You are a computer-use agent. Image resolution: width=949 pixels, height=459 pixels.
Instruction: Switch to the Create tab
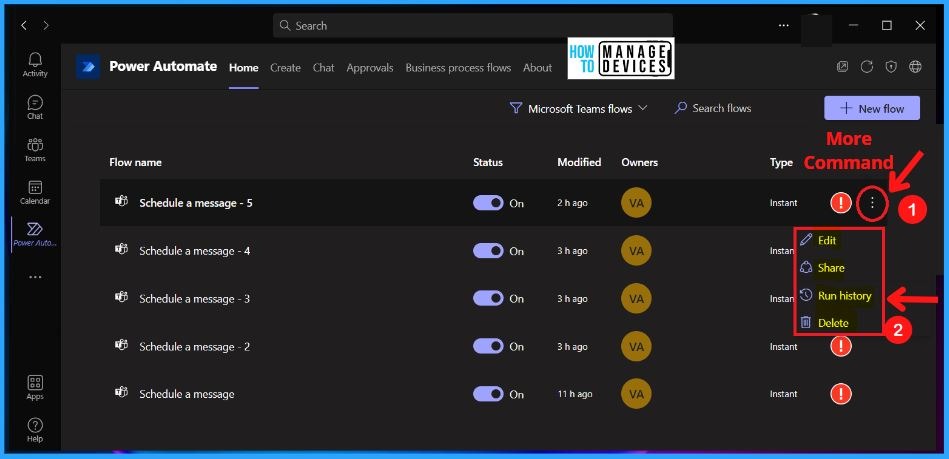[x=286, y=68]
